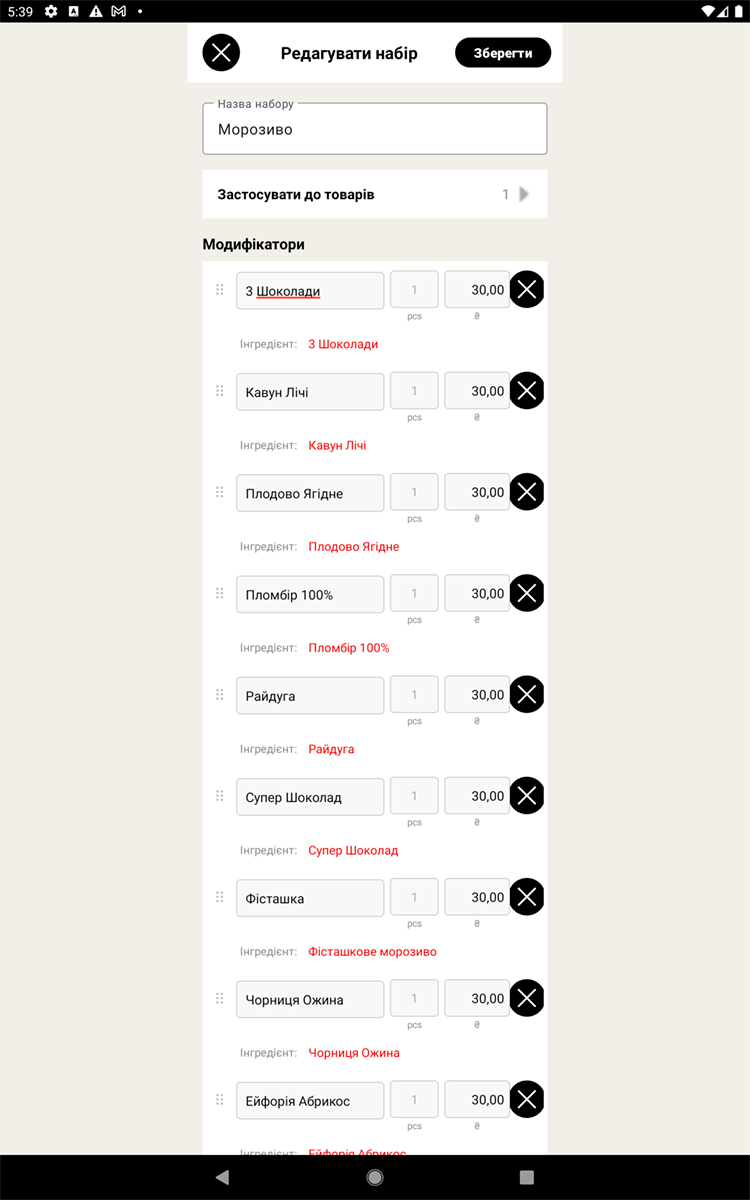Remove the Райдуга modifier
The image size is (750, 1200).
[x=527, y=695]
